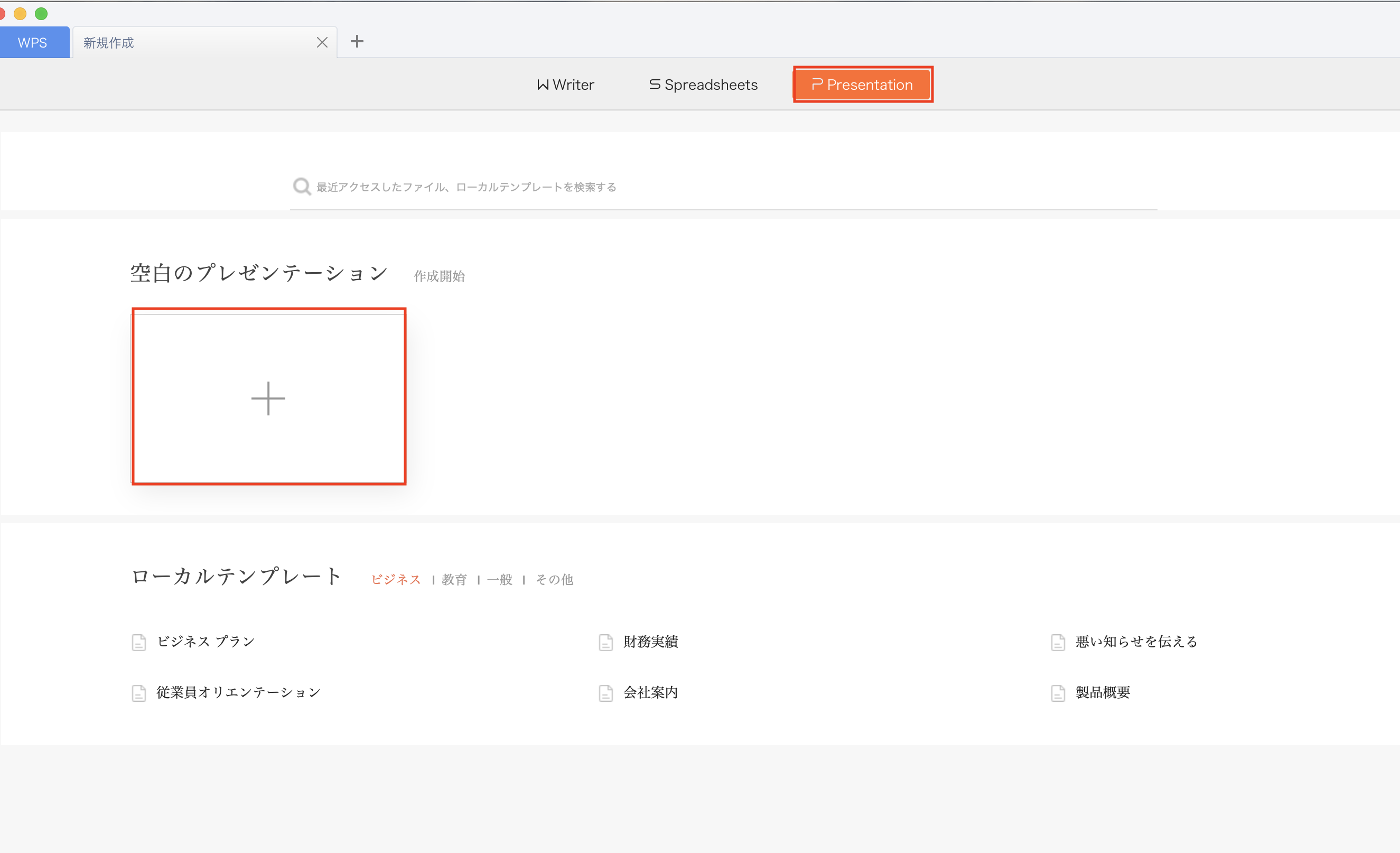Open the 製品概要 template icon
1400x853 pixels.
point(1058,693)
